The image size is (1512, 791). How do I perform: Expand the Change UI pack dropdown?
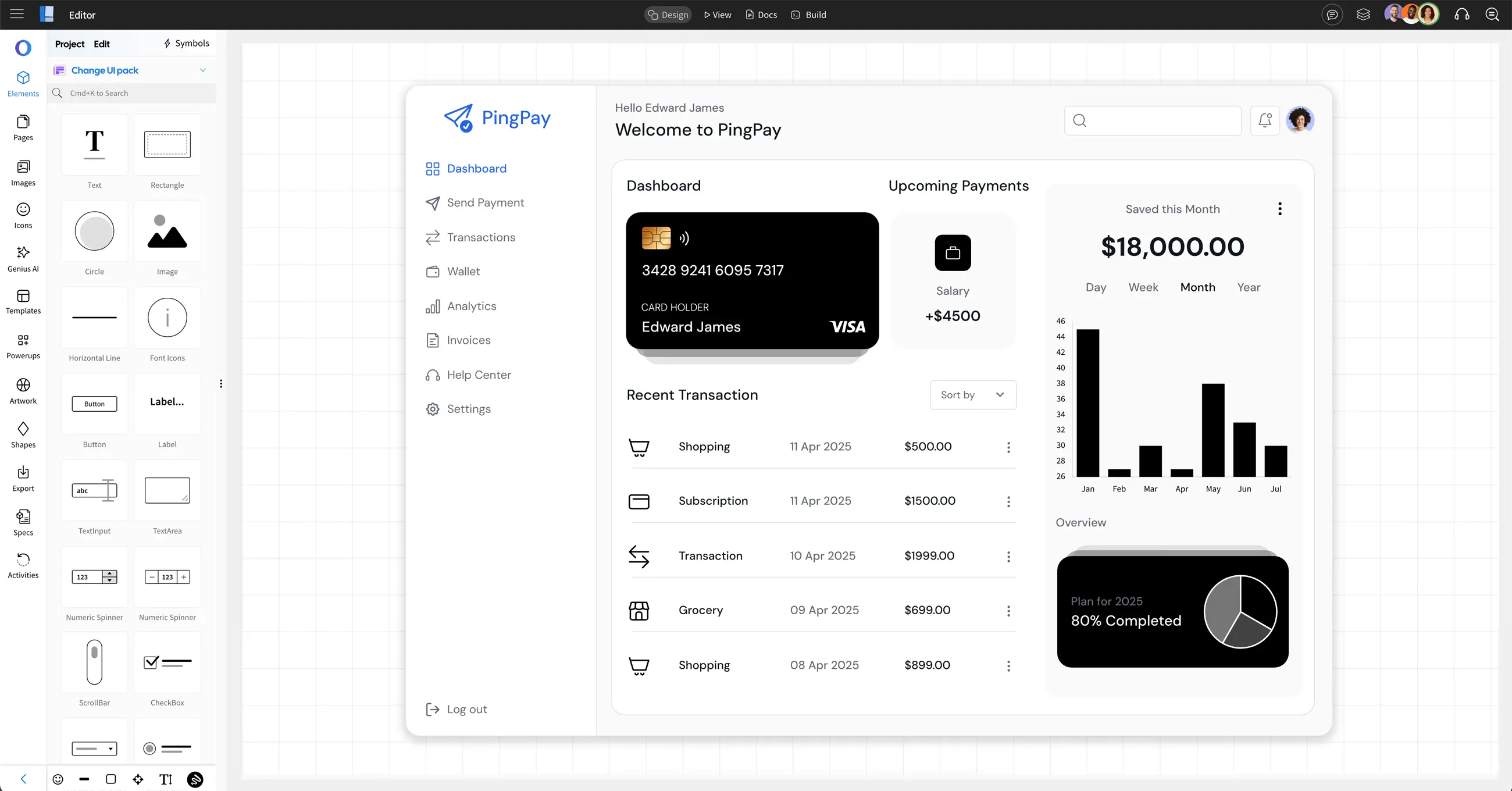(x=202, y=70)
